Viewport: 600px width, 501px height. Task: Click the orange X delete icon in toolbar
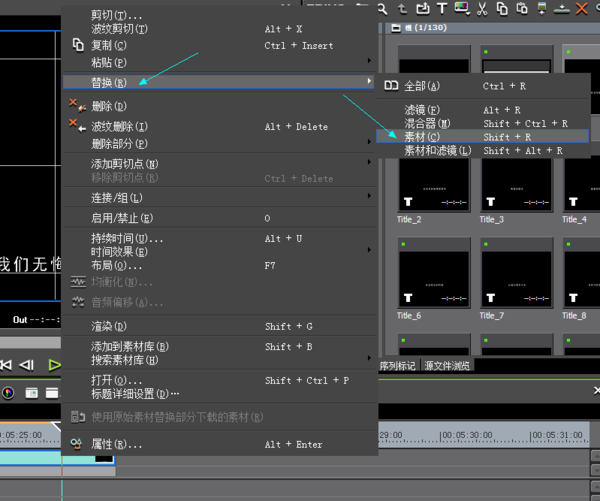[582, 8]
